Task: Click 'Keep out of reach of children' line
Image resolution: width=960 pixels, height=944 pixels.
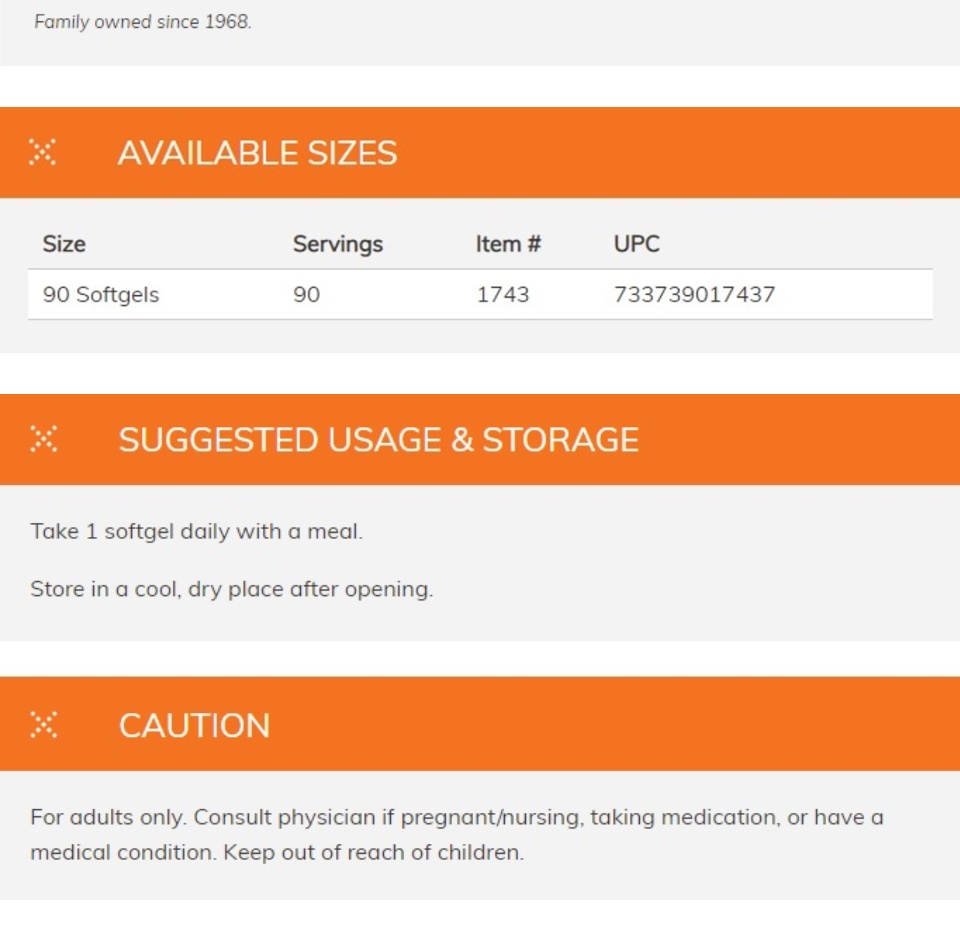Action: pos(373,852)
